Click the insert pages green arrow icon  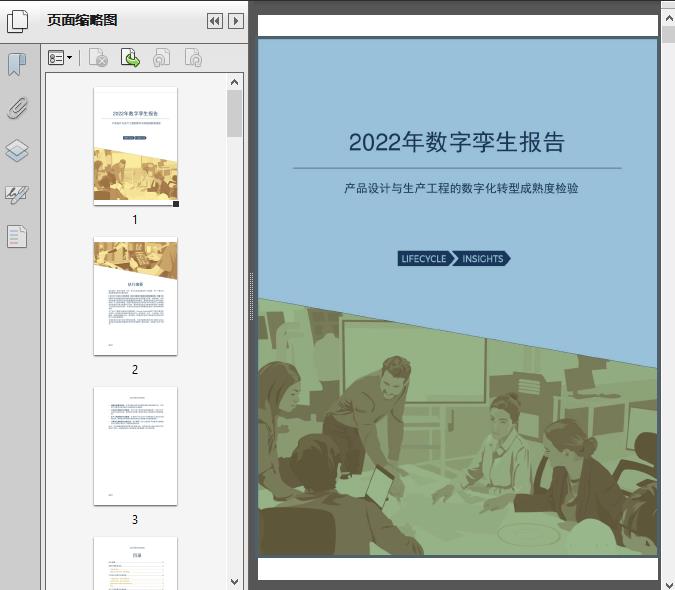coord(130,58)
